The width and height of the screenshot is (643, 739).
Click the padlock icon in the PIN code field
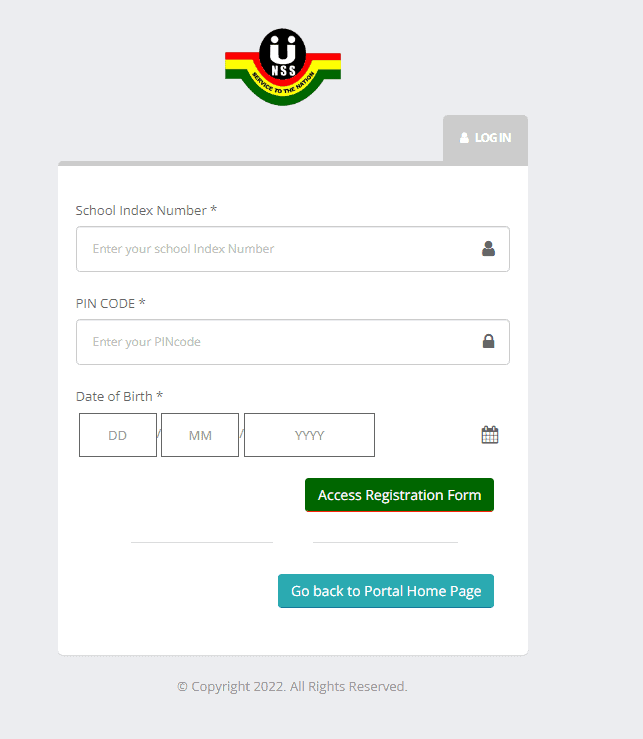coord(488,341)
